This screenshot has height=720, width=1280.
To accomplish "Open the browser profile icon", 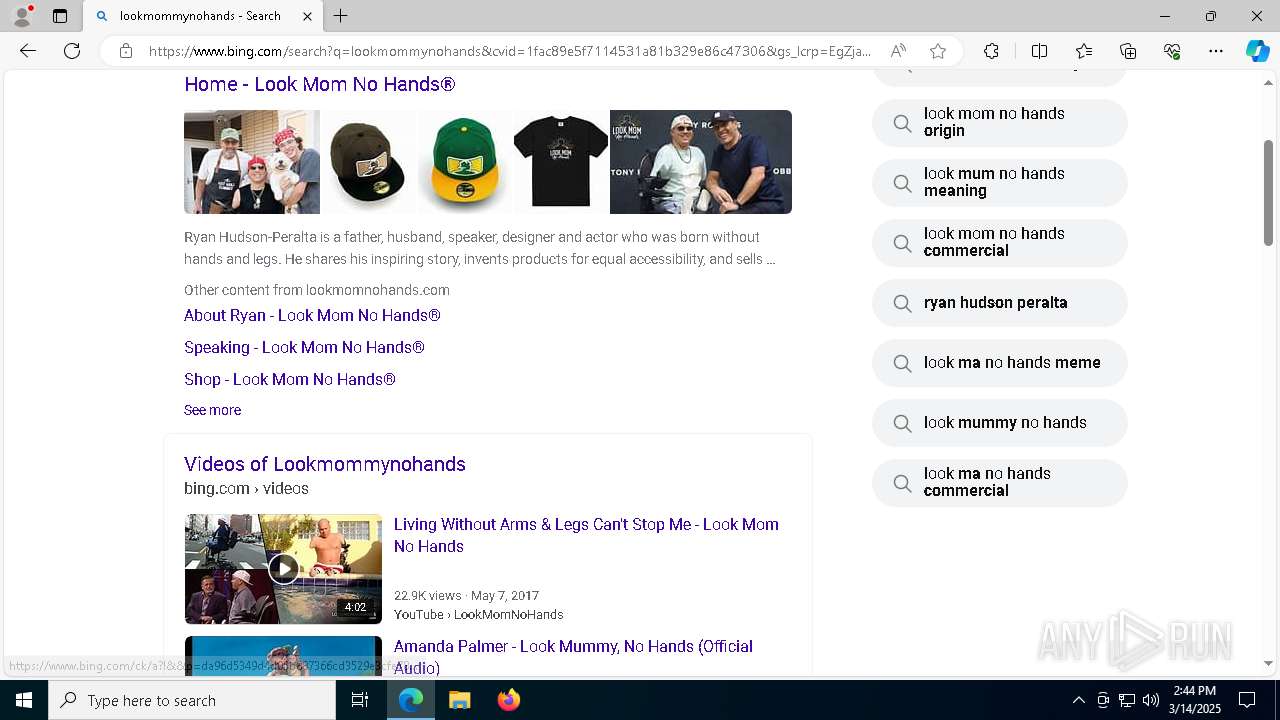I will pos(22,16).
